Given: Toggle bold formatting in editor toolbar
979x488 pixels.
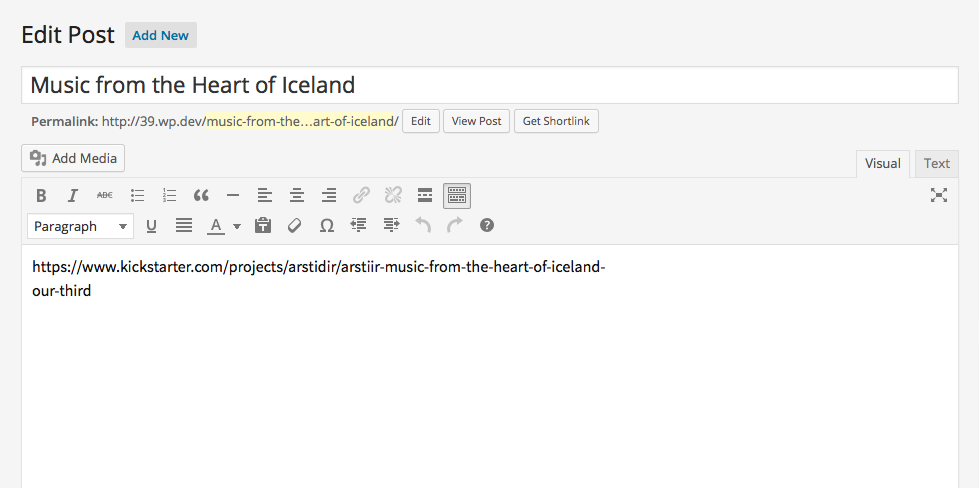Looking at the screenshot, I should (x=41, y=196).
